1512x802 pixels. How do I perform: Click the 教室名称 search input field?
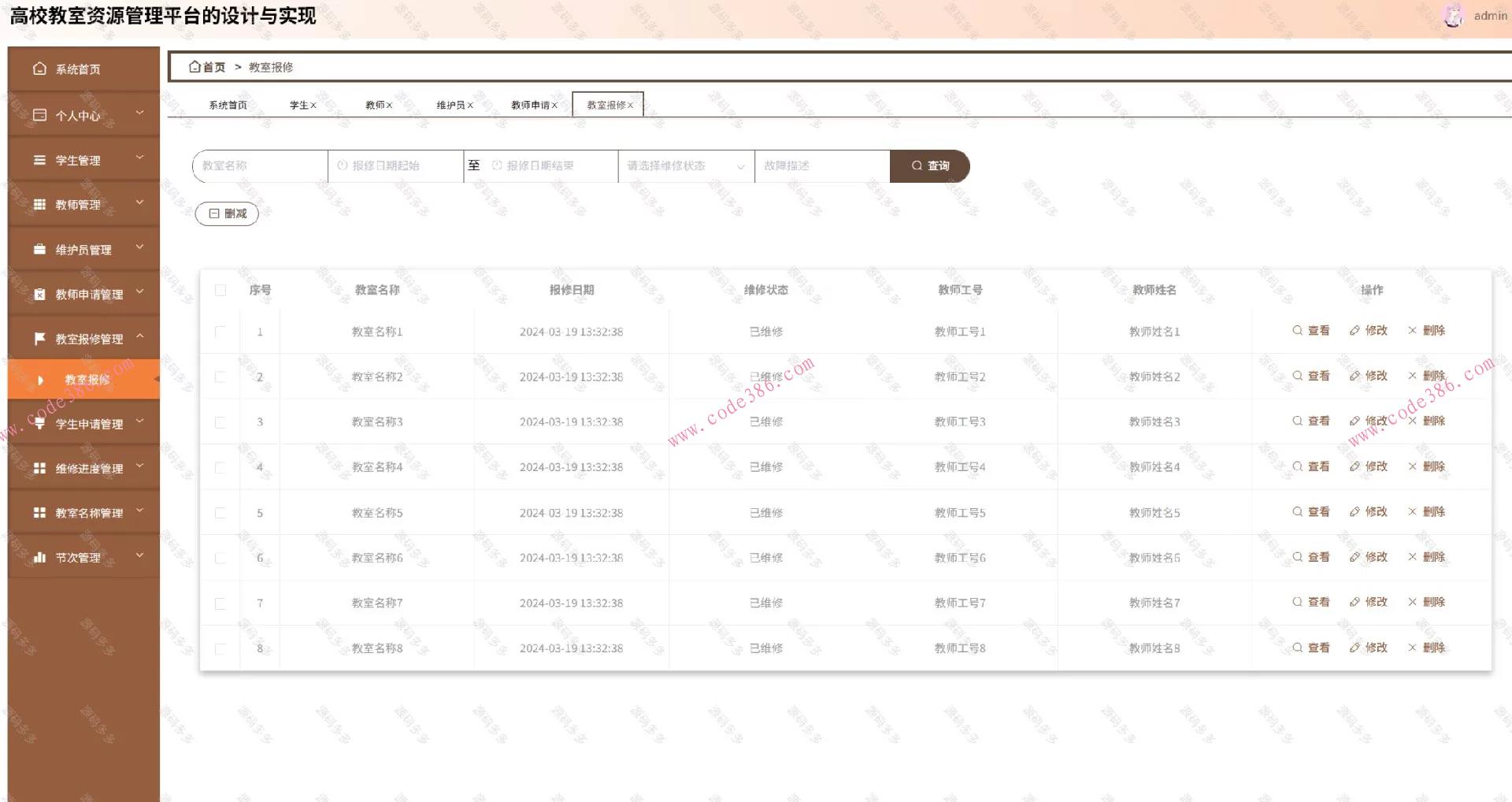click(260, 166)
